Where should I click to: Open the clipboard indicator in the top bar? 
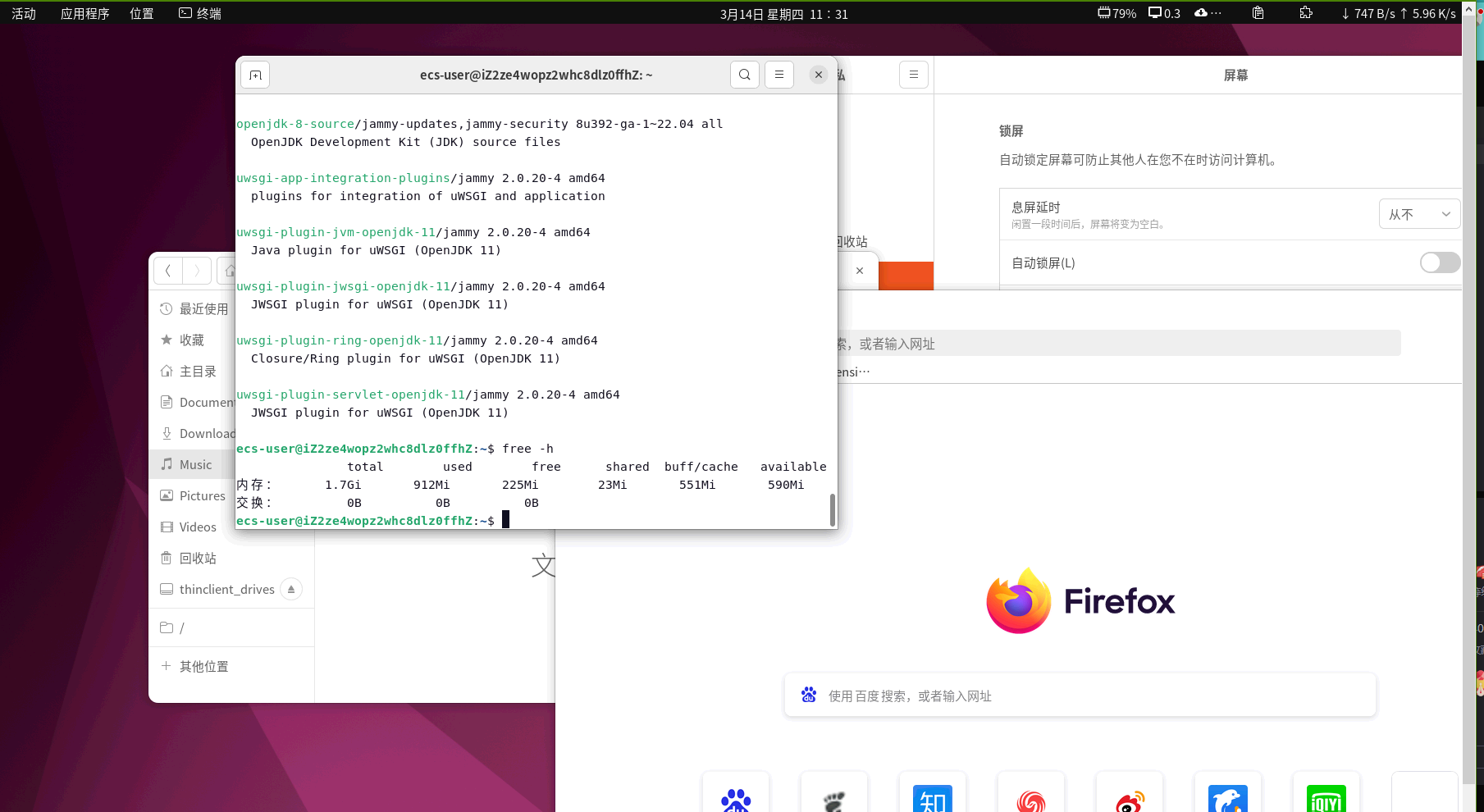[x=1258, y=13]
